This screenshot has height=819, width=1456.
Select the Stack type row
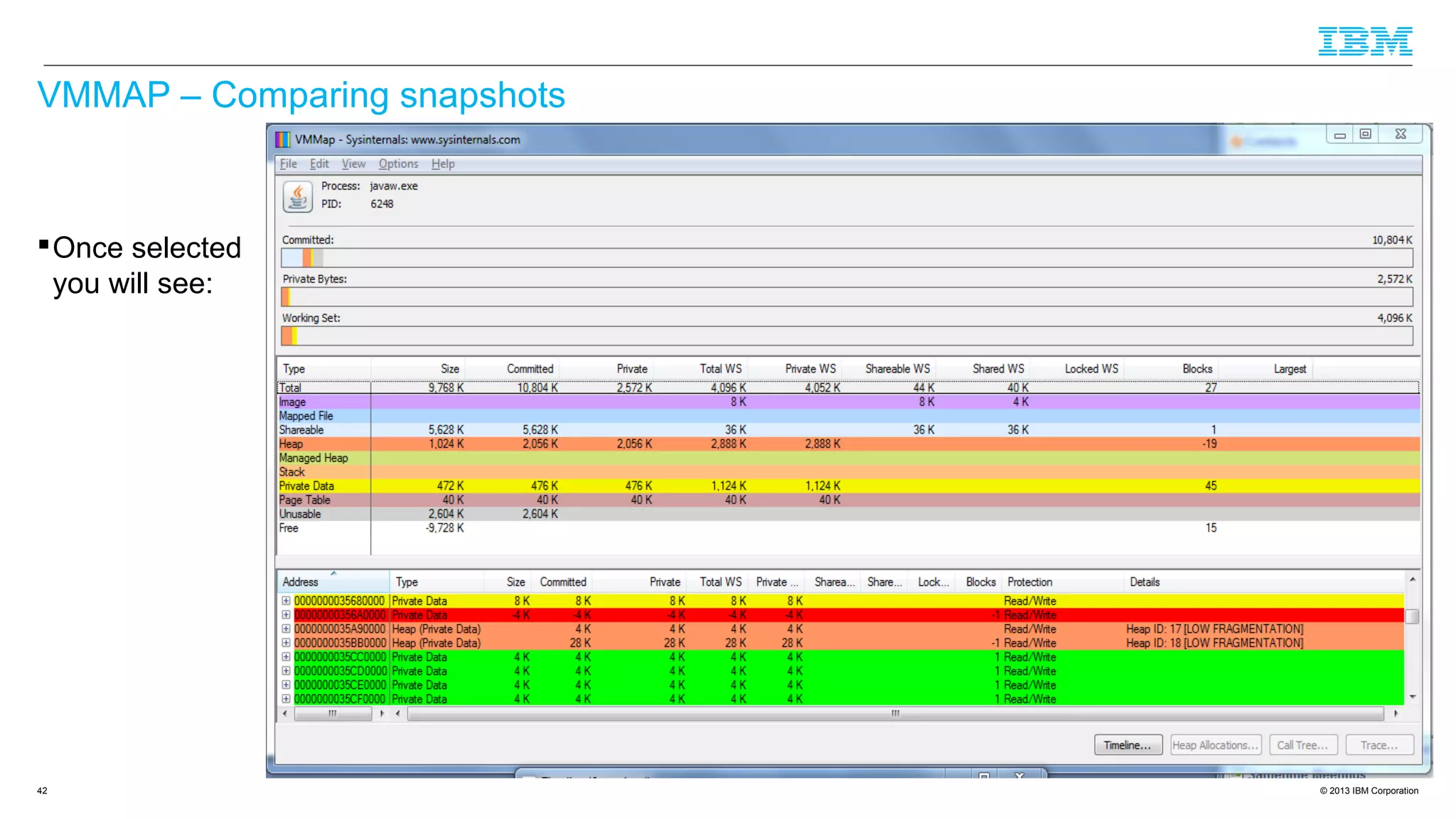pyautogui.click(x=848, y=472)
